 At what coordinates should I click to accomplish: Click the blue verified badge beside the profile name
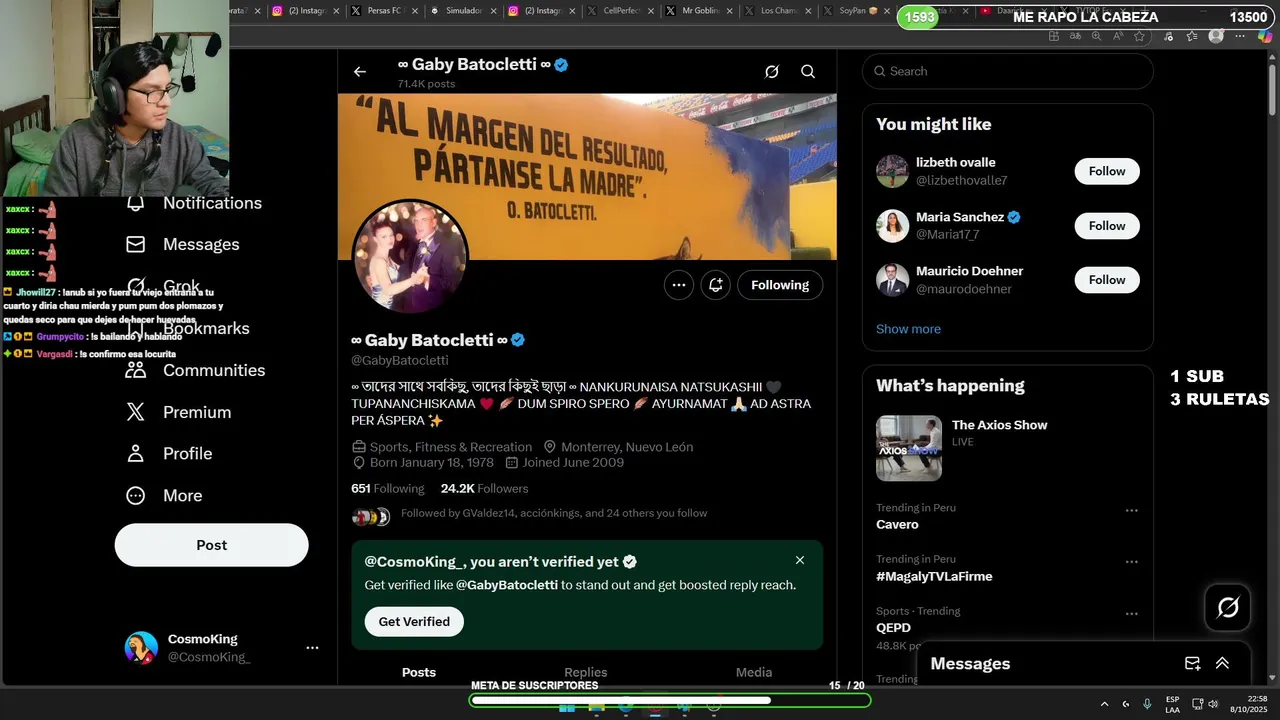[518, 340]
